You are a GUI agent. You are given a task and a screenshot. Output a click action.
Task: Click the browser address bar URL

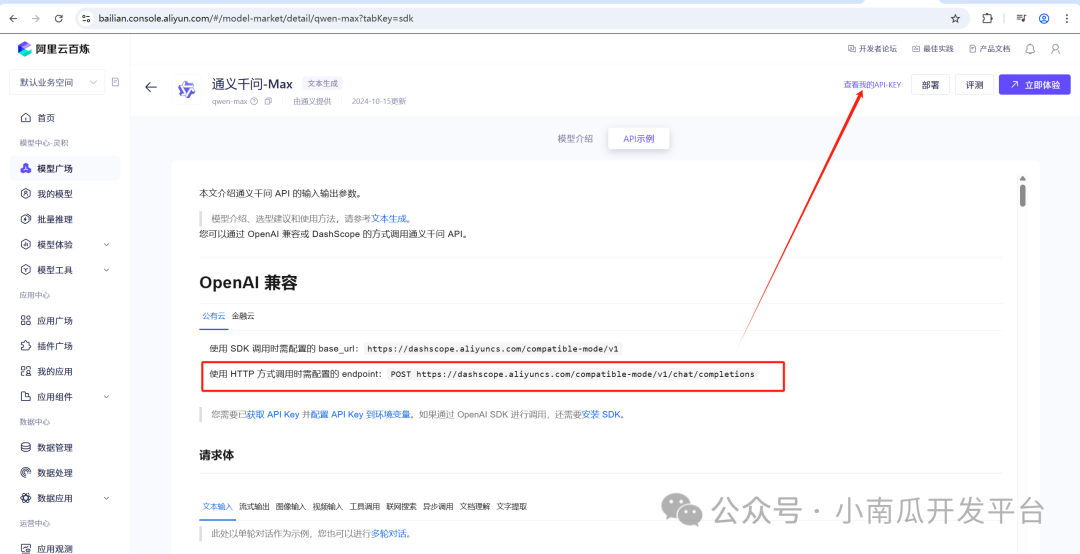pyautogui.click(x=254, y=19)
